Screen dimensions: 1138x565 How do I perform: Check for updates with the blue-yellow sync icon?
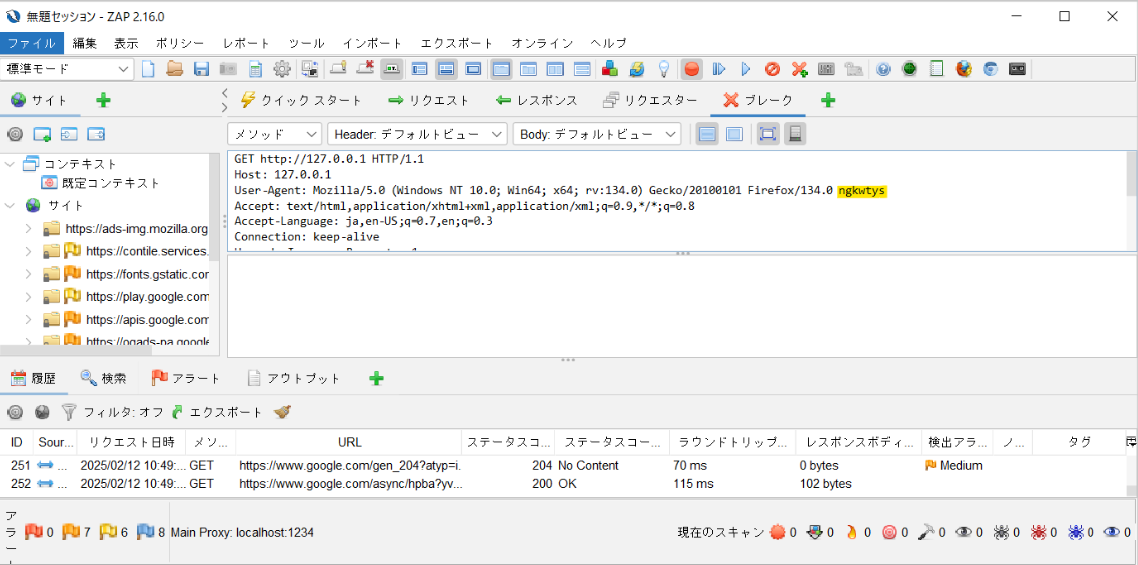pos(636,69)
